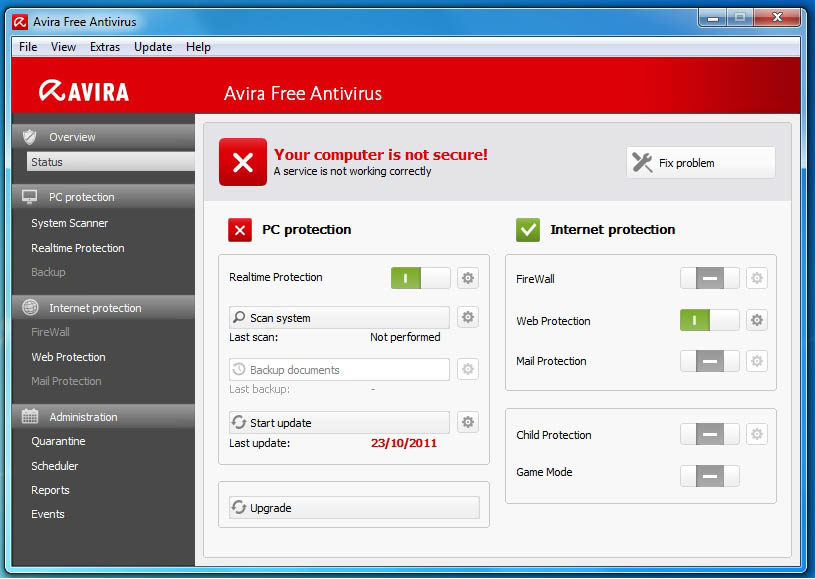Click the Avira logo in the banner

84,92
